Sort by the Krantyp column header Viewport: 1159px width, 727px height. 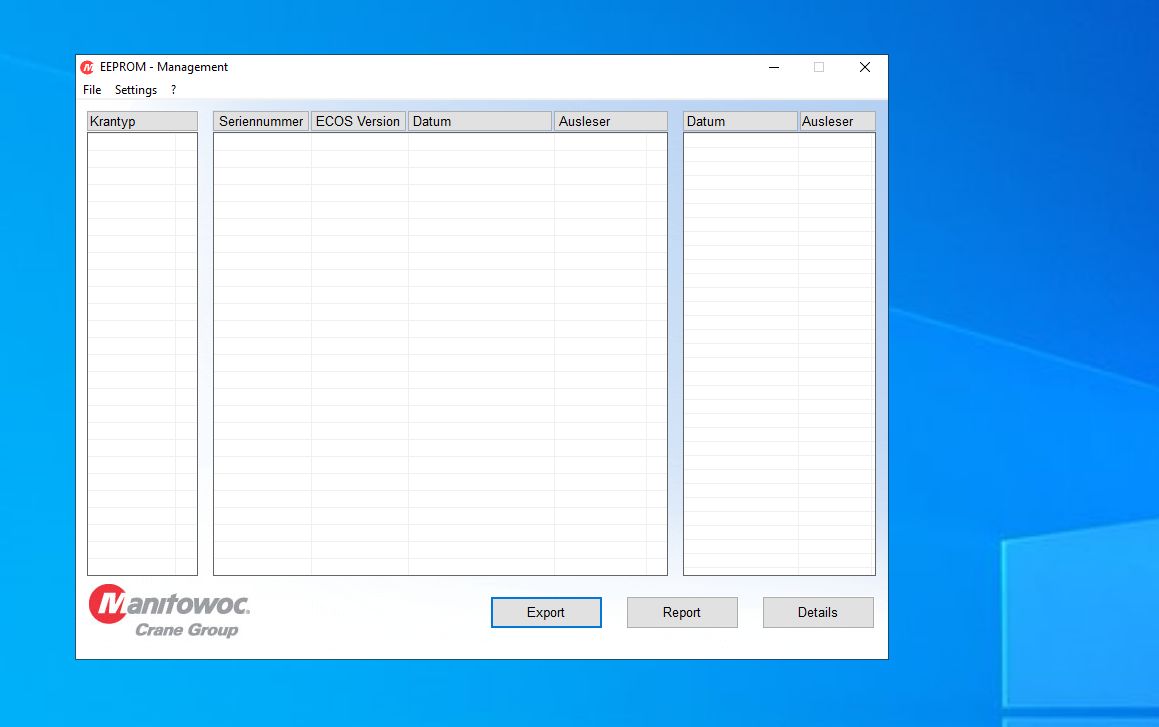pos(142,120)
